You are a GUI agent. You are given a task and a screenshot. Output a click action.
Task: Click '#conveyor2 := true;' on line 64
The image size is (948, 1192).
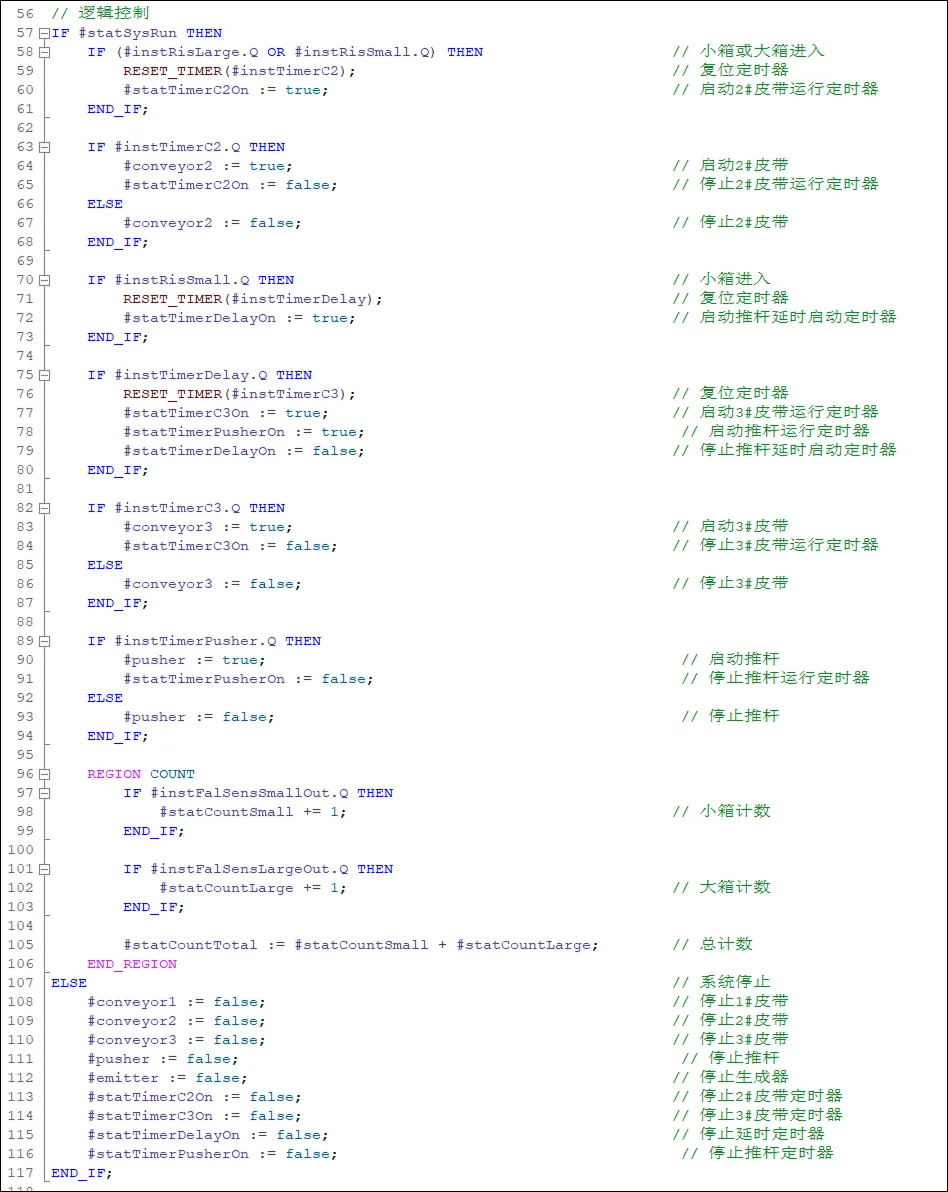(x=208, y=166)
